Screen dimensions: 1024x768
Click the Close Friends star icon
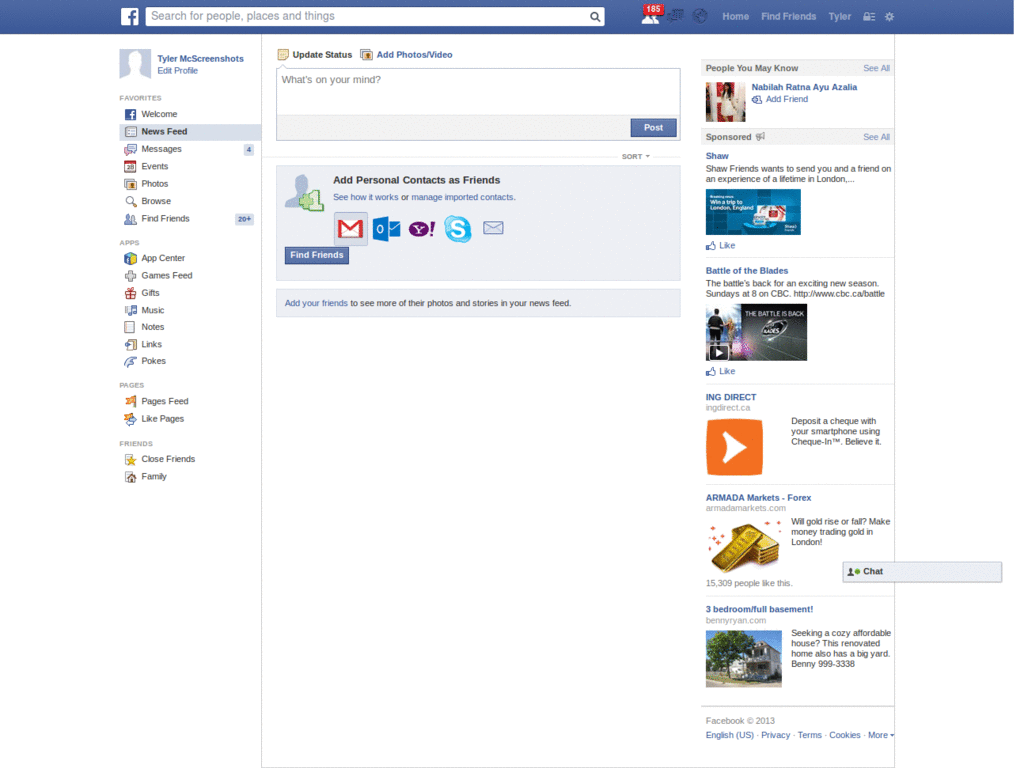(131, 459)
